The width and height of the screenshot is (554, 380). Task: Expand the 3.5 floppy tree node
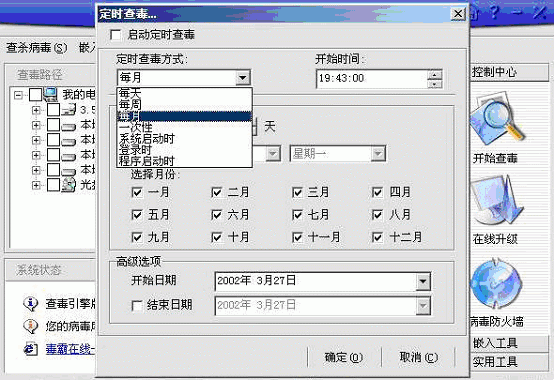click(36, 110)
